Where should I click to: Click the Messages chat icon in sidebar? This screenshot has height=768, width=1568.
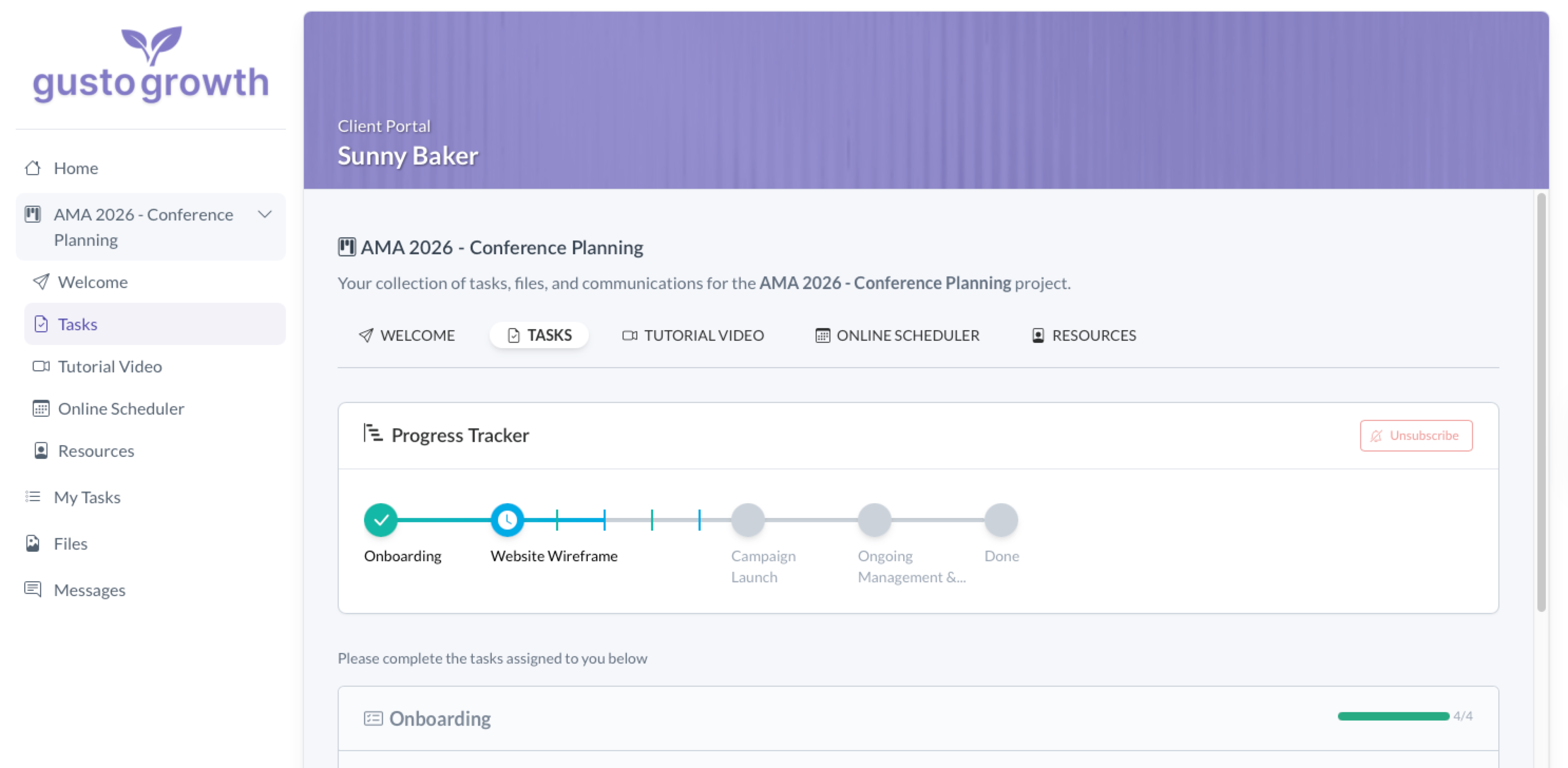[33, 590]
